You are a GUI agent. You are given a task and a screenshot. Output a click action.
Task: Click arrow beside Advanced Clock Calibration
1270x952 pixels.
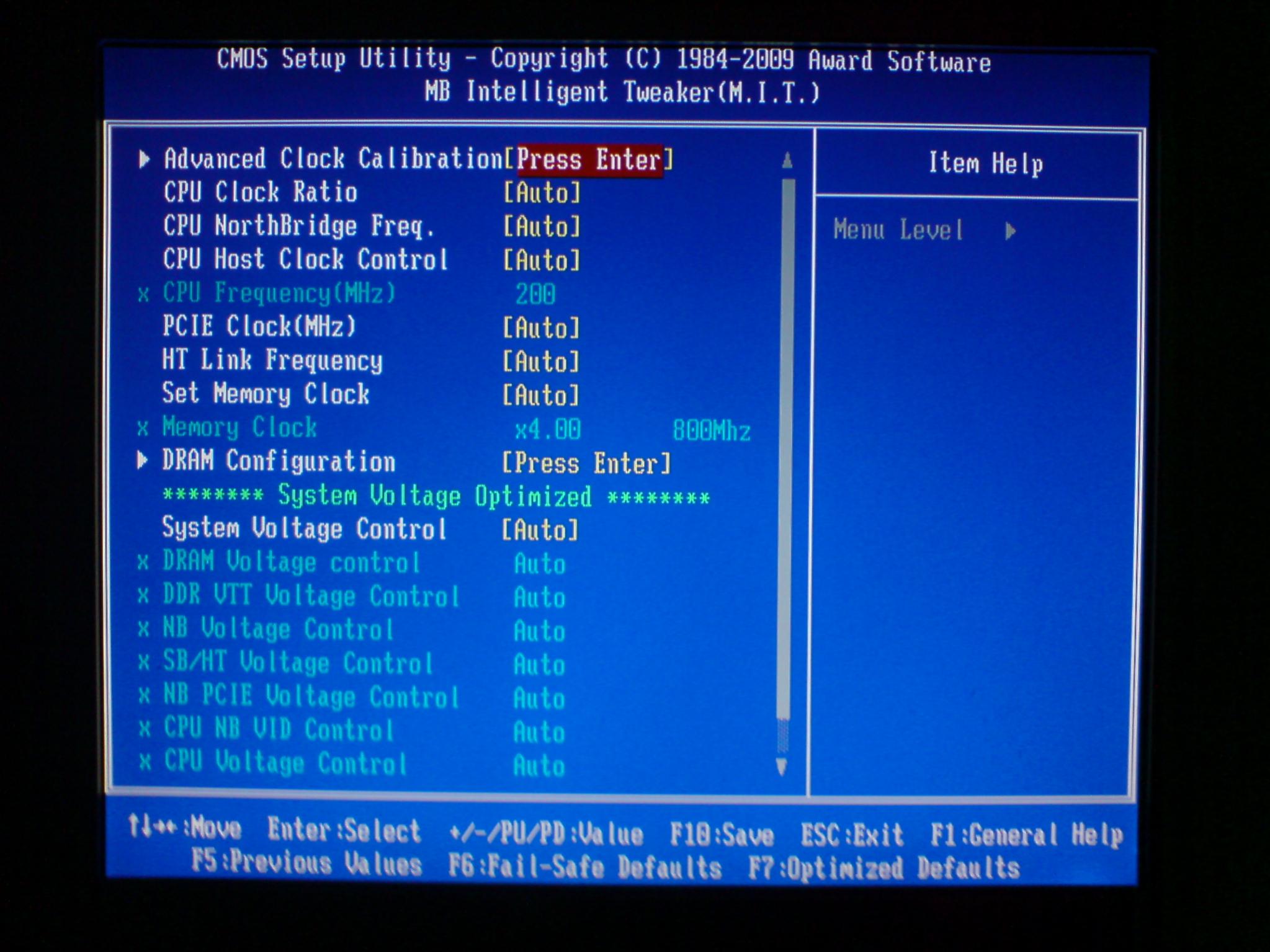(144, 159)
